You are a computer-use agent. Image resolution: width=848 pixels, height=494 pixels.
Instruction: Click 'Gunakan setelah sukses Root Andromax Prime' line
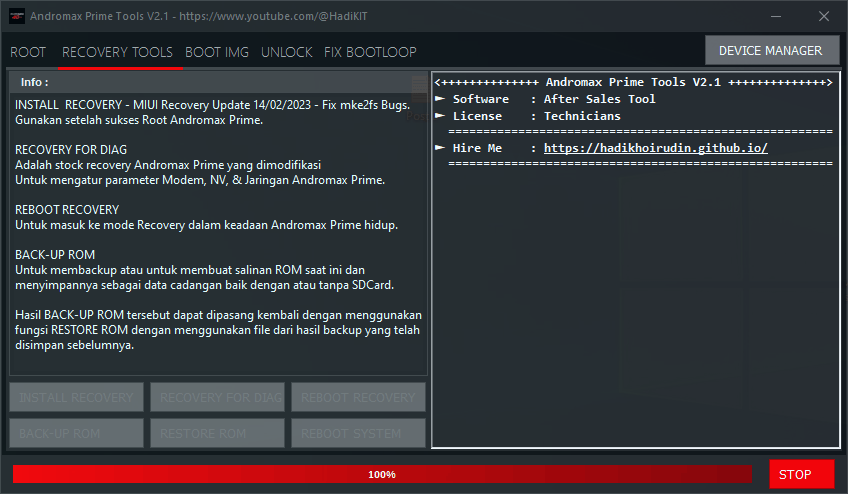[139, 120]
